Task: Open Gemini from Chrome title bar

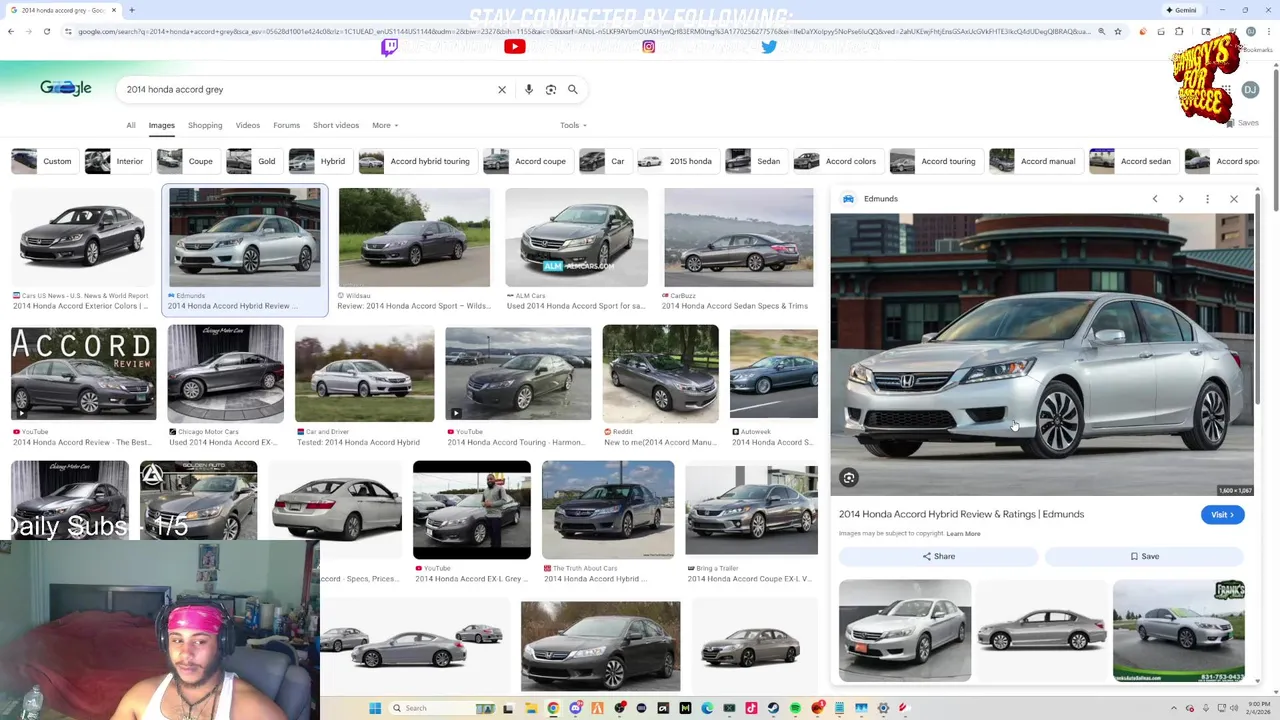Action: [1180, 10]
